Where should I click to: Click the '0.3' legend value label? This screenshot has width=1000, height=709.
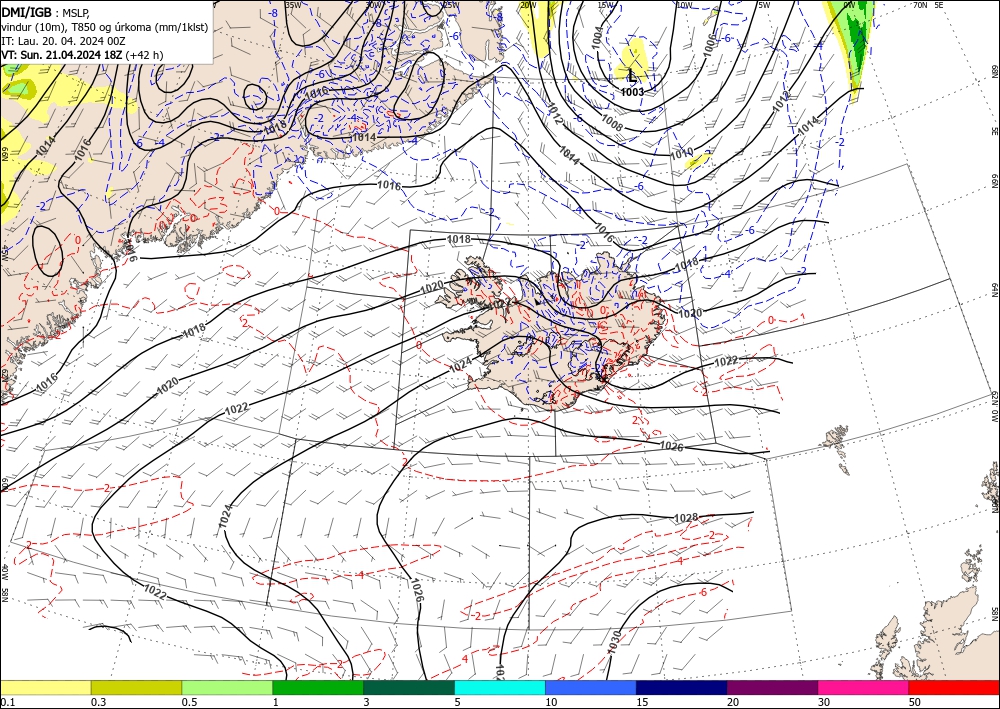point(98,702)
